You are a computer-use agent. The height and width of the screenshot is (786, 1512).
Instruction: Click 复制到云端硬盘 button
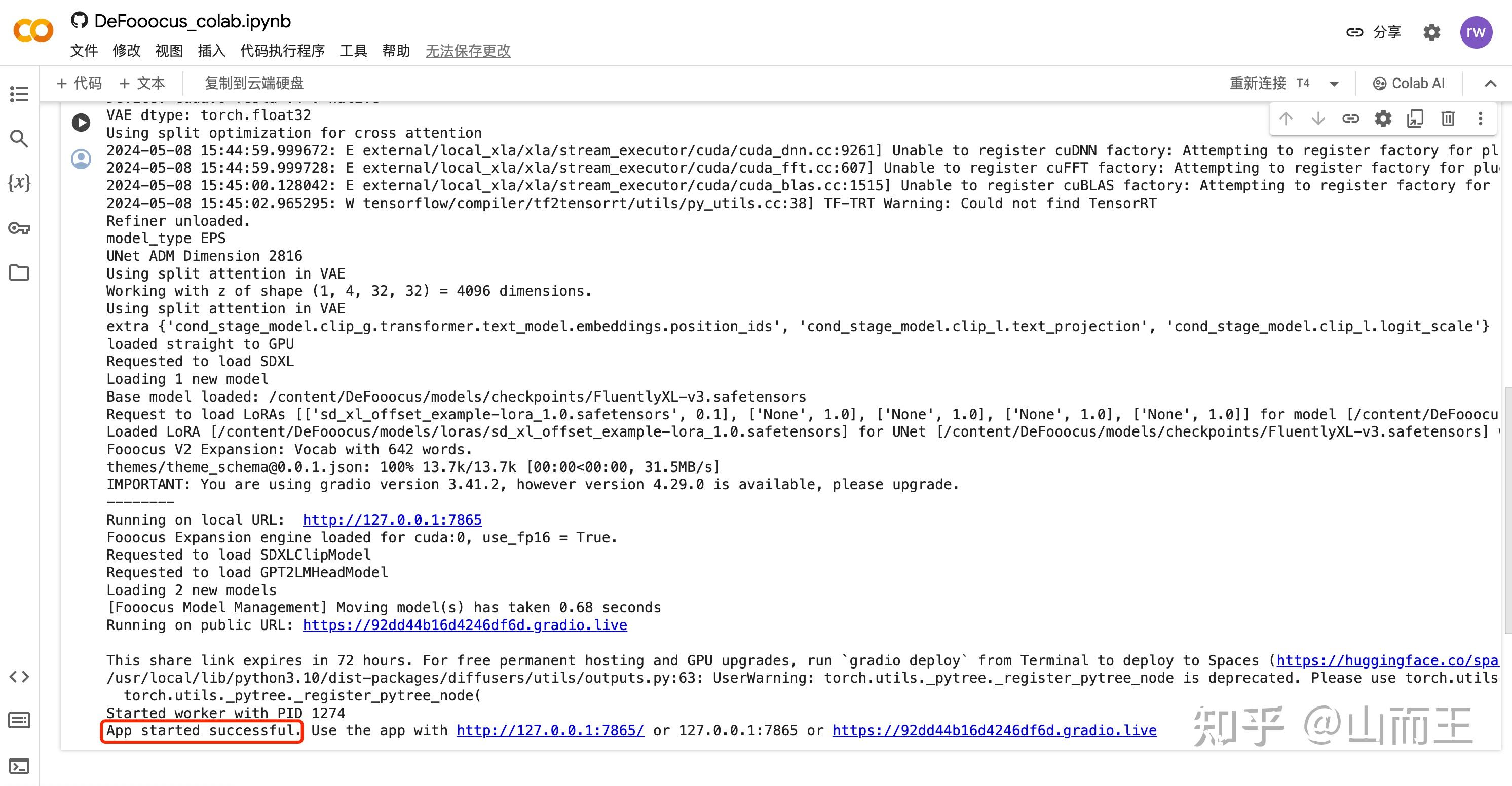pos(254,83)
